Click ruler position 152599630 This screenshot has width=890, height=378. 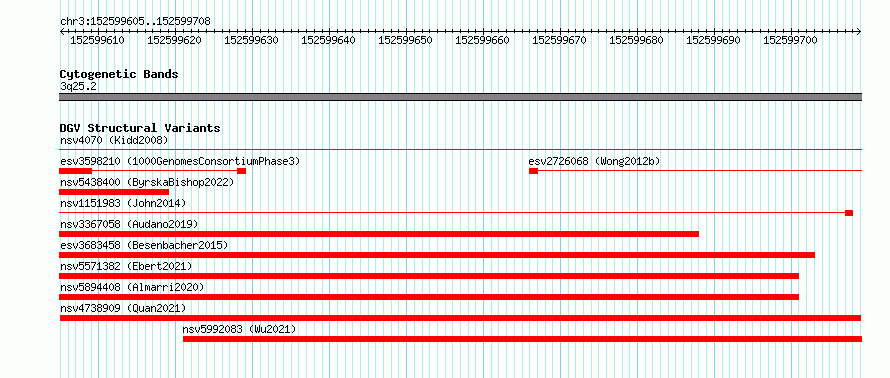pos(251,40)
